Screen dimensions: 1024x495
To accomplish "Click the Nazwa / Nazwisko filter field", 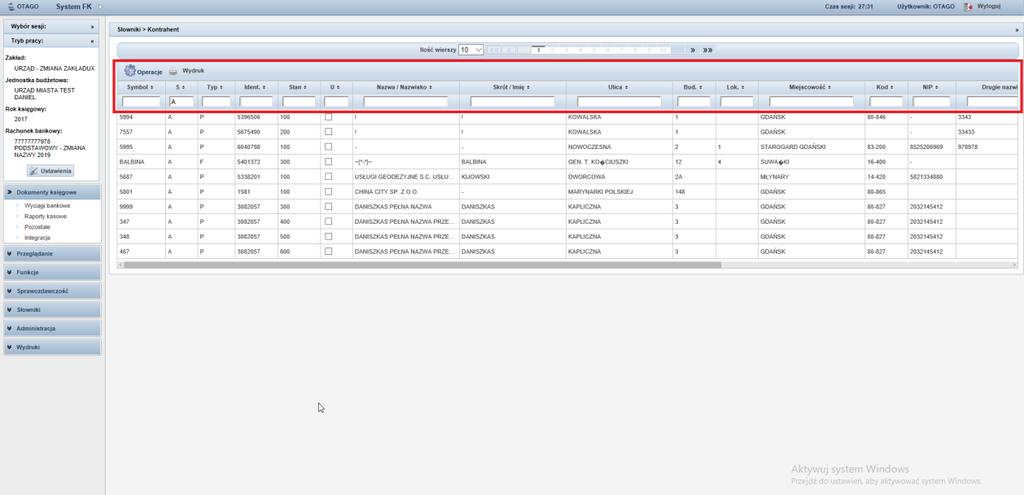I will tap(406, 102).
